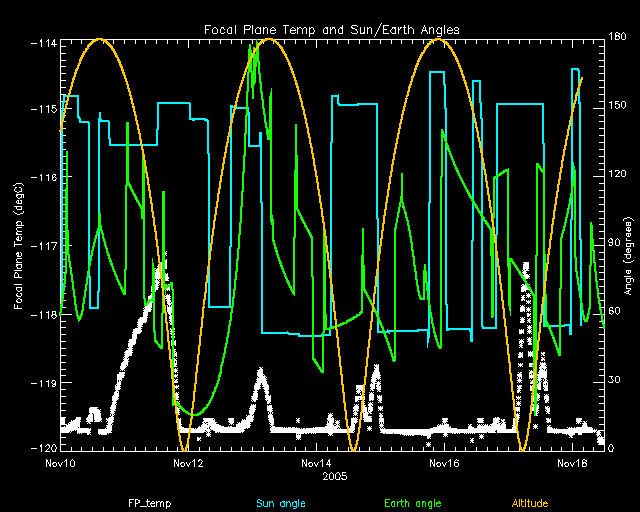Click the 180 degree tick on right axis
640x512 pixels.
[617, 38]
